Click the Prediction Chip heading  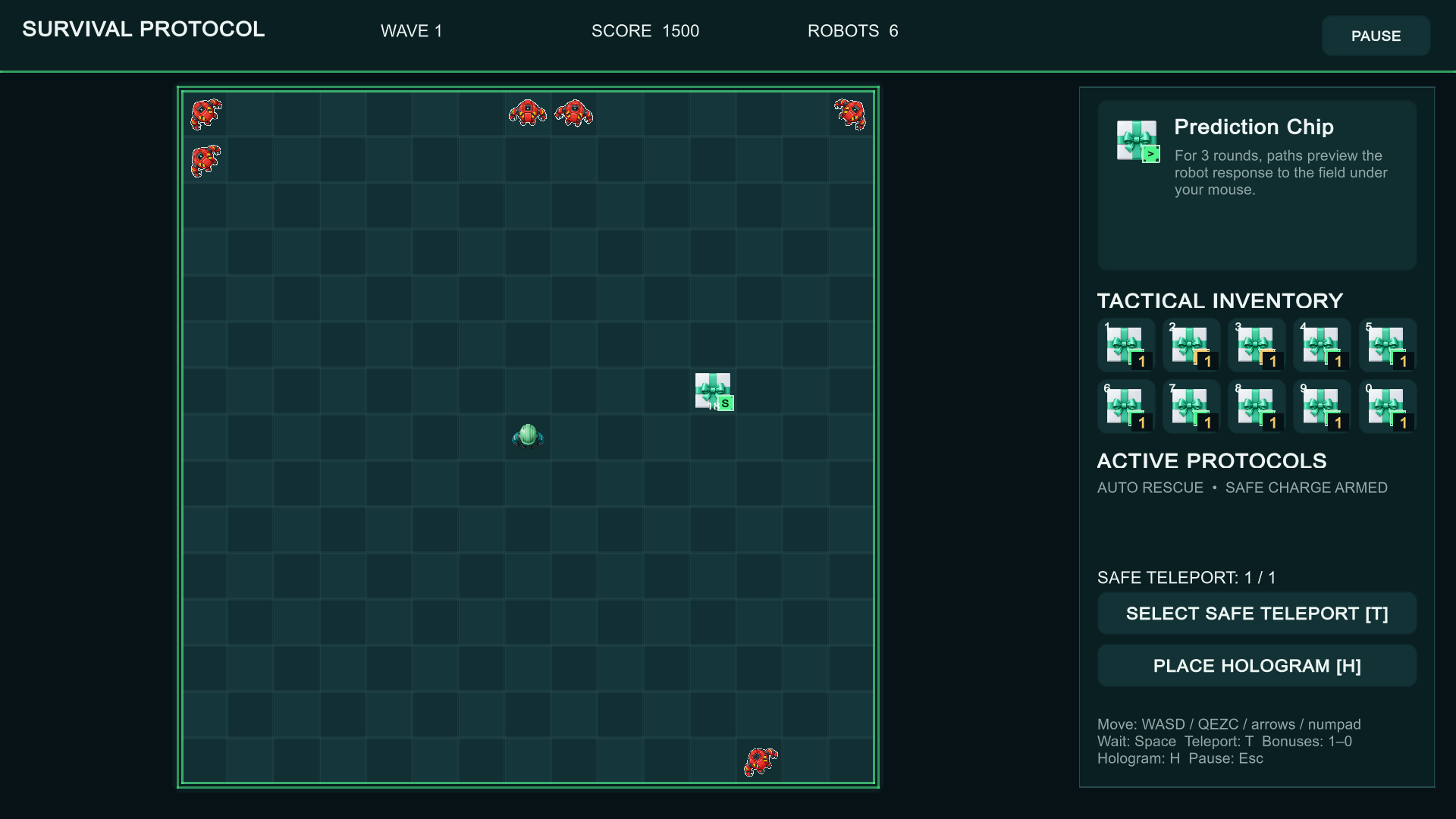[x=1254, y=127]
